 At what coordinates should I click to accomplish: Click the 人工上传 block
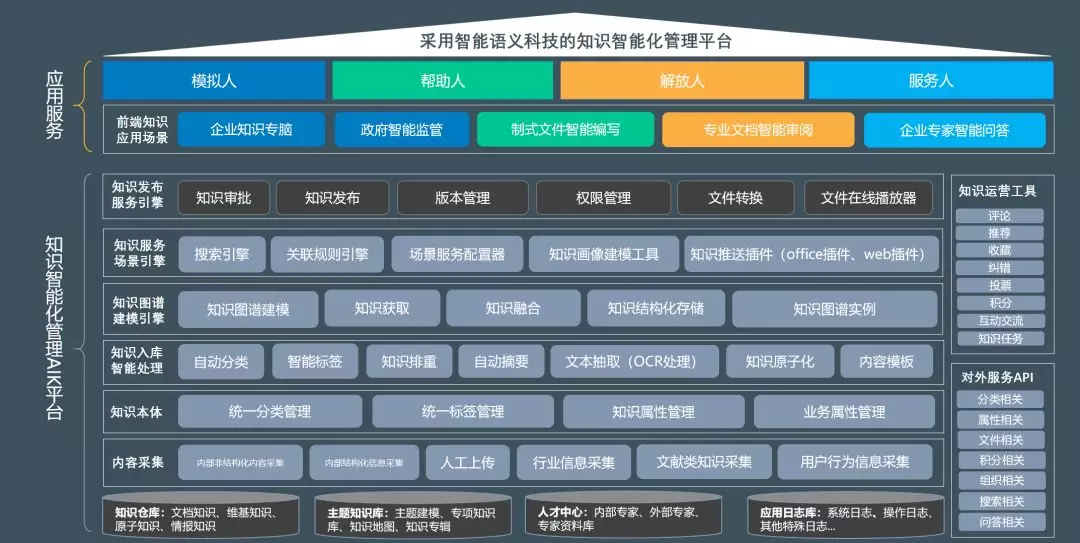pos(468,462)
